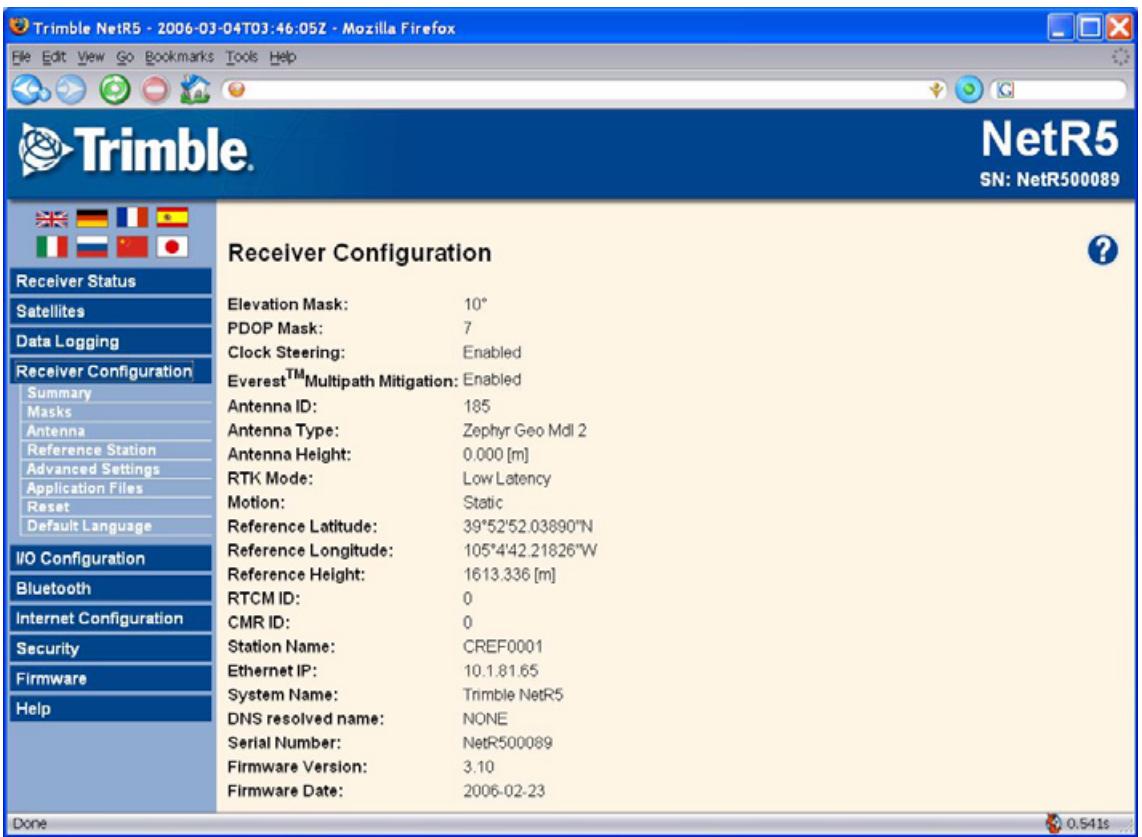The width and height of the screenshot is (1142, 837).
Task: Click the Serial Number value NetR500089 in list
Action: coord(508,742)
